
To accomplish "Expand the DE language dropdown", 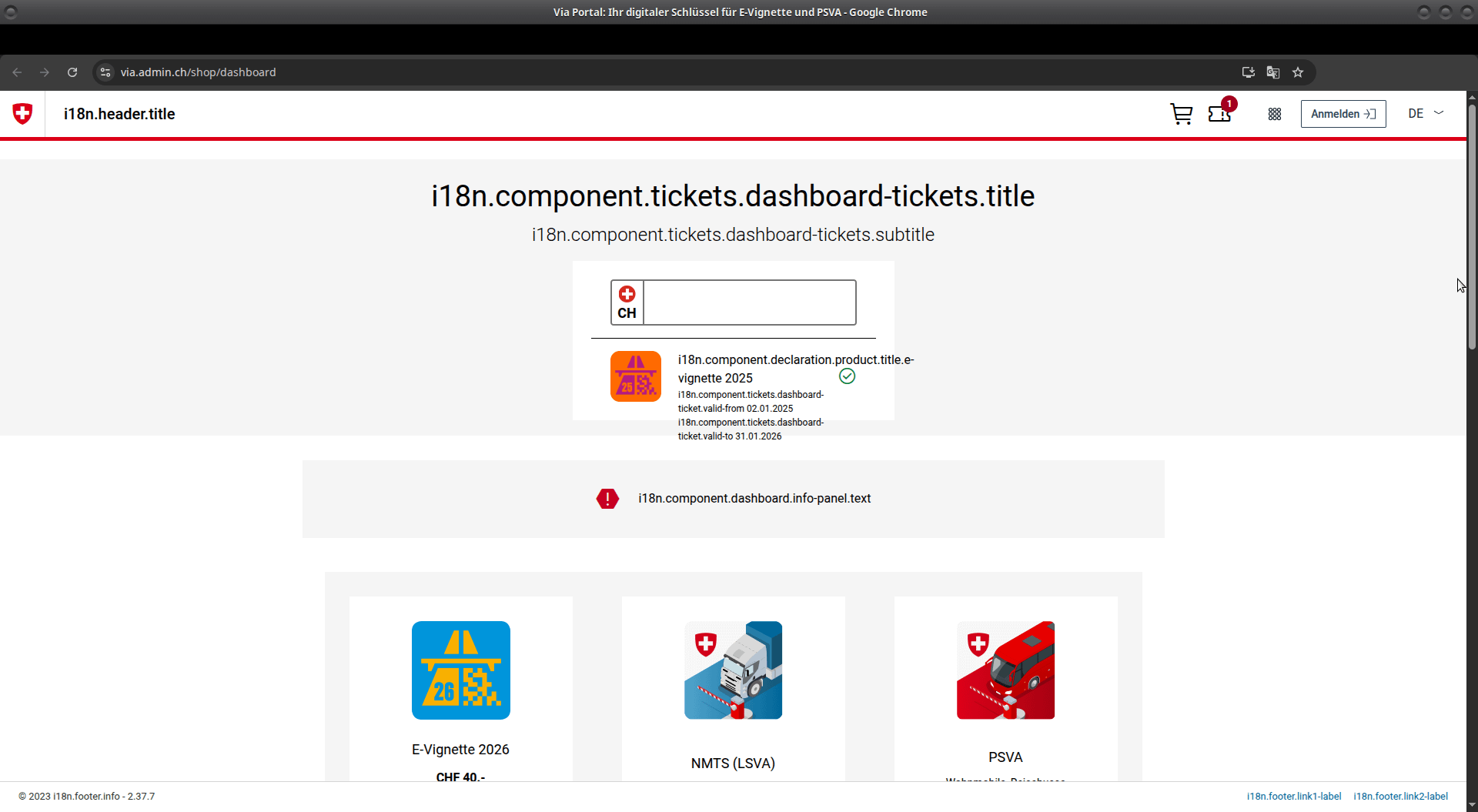I will [1426, 114].
